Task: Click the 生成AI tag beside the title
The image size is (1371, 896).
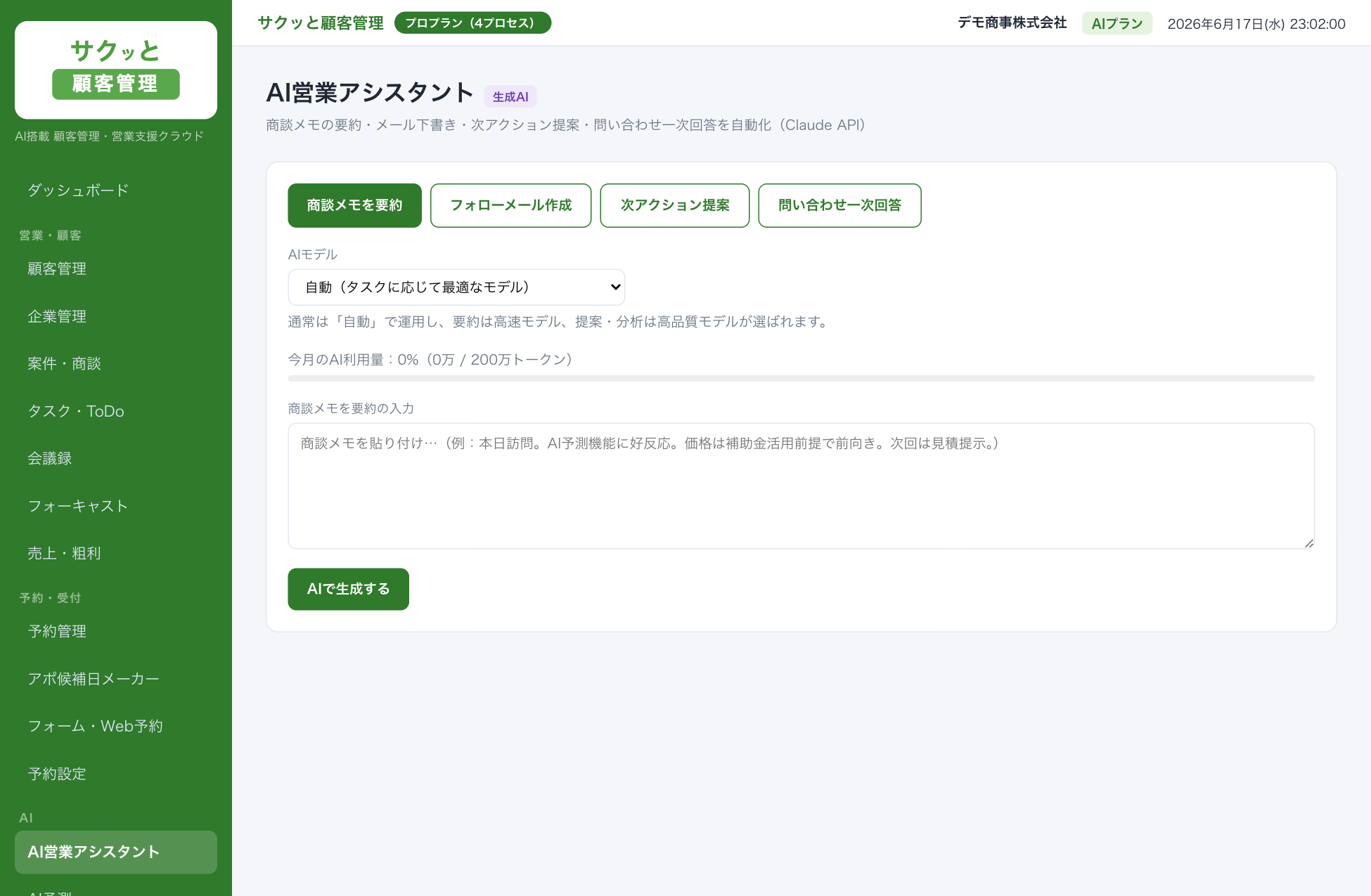Action: pyautogui.click(x=510, y=97)
